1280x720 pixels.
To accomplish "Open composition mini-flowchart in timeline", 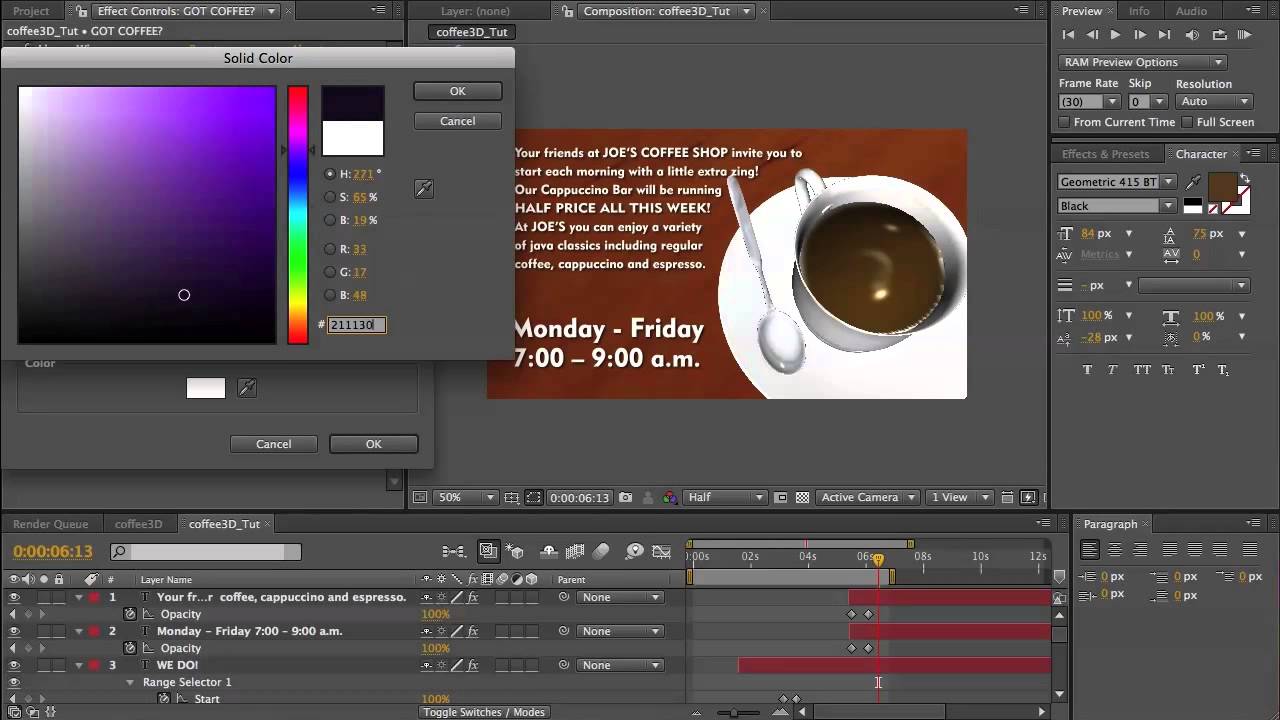I will coord(454,551).
